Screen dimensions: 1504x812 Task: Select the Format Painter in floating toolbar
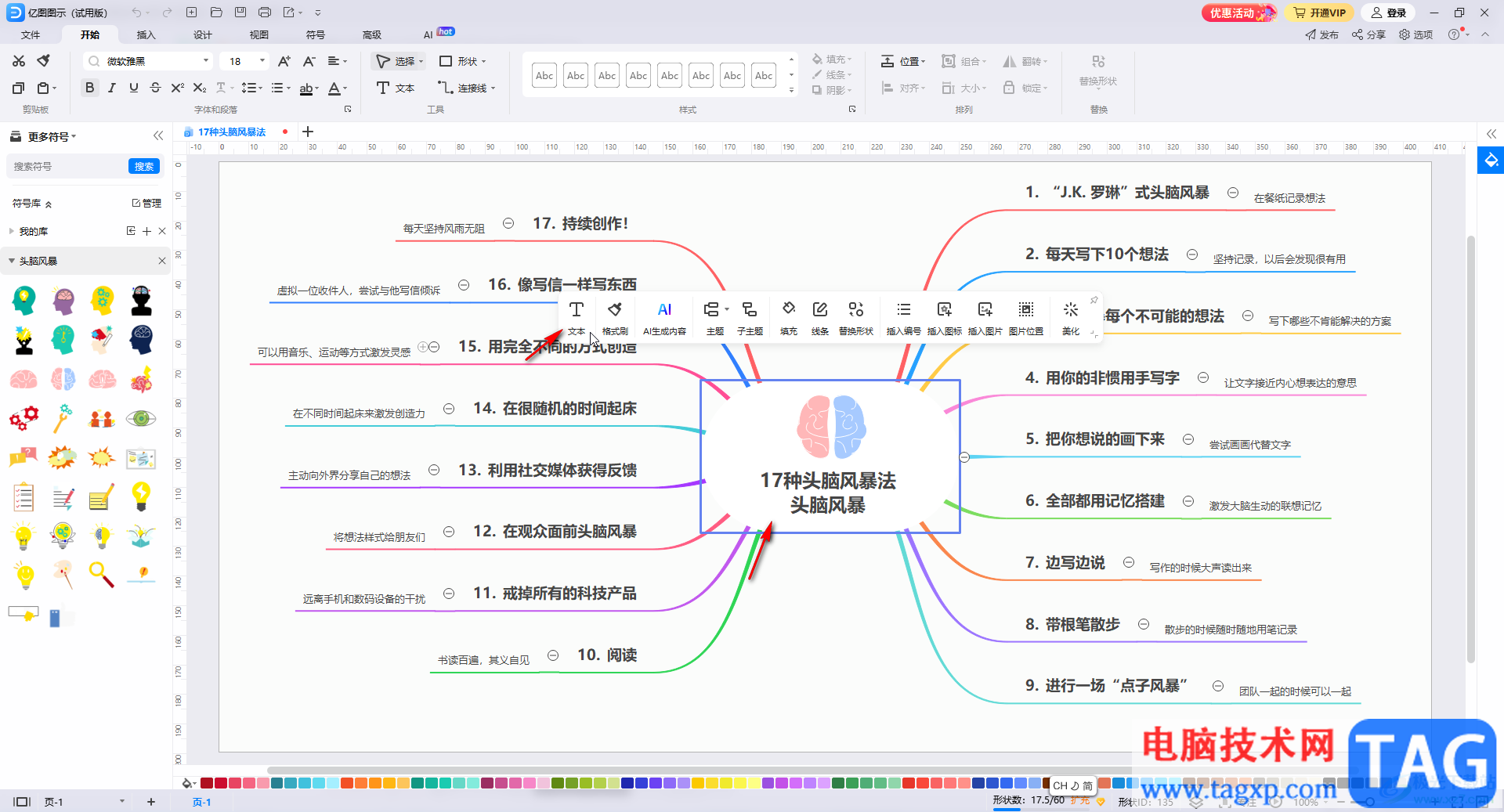pyautogui.click(x=615, y=318)
